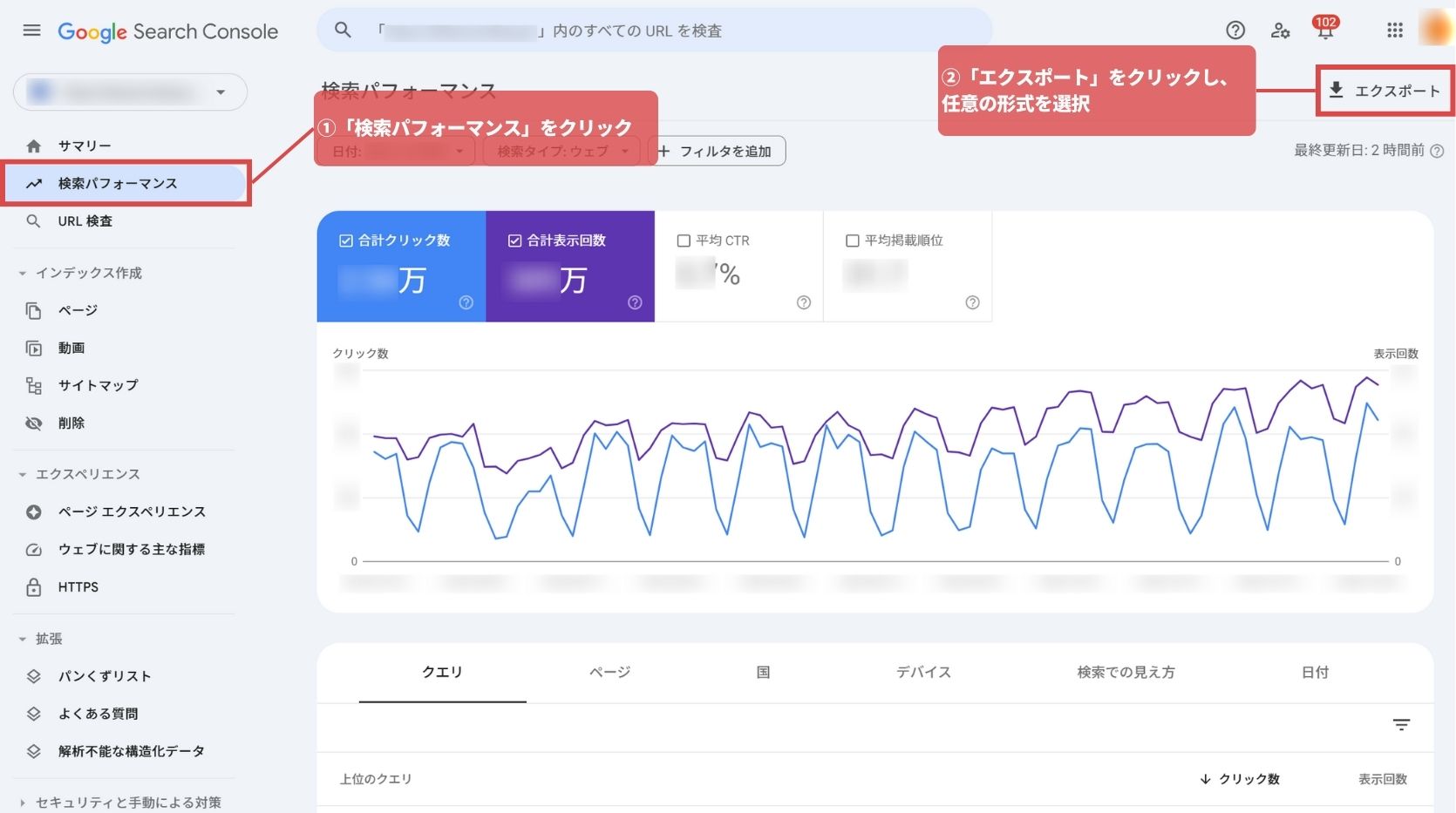Open the hamburger main menu

tap(31, 30)
